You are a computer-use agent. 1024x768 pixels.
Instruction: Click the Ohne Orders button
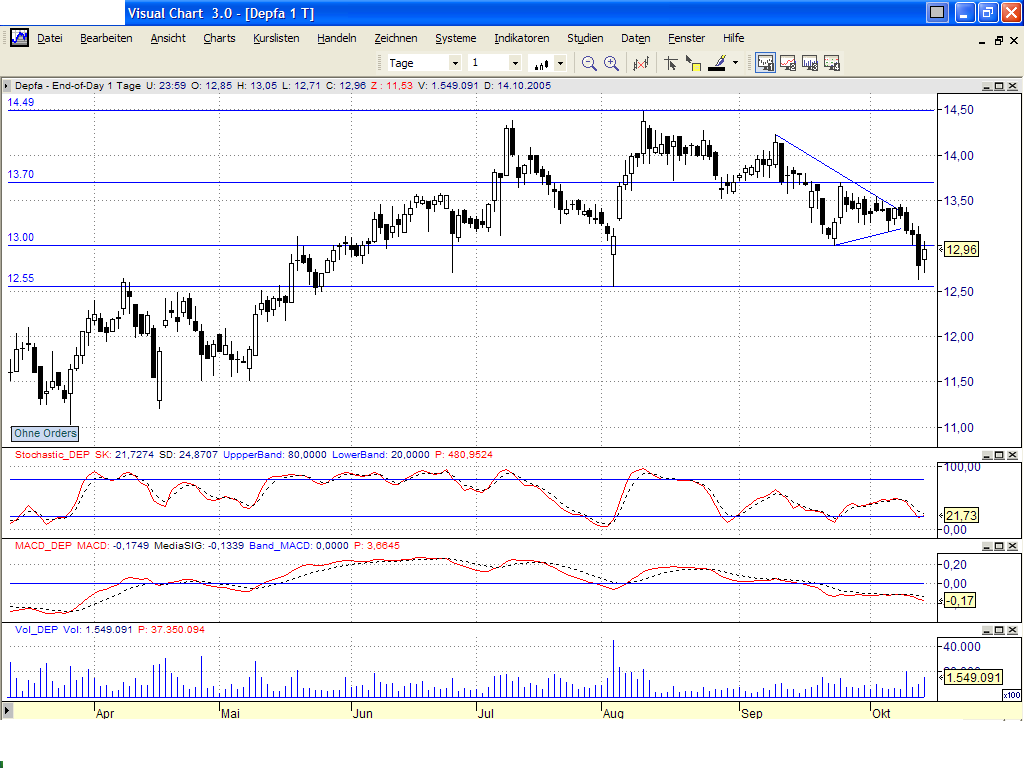[44, 433]
